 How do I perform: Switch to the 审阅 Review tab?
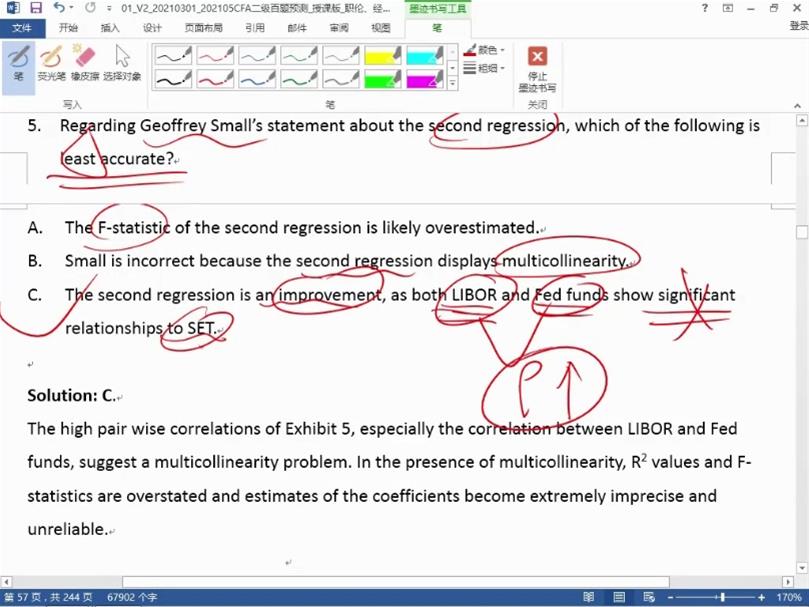pos(338,28)
